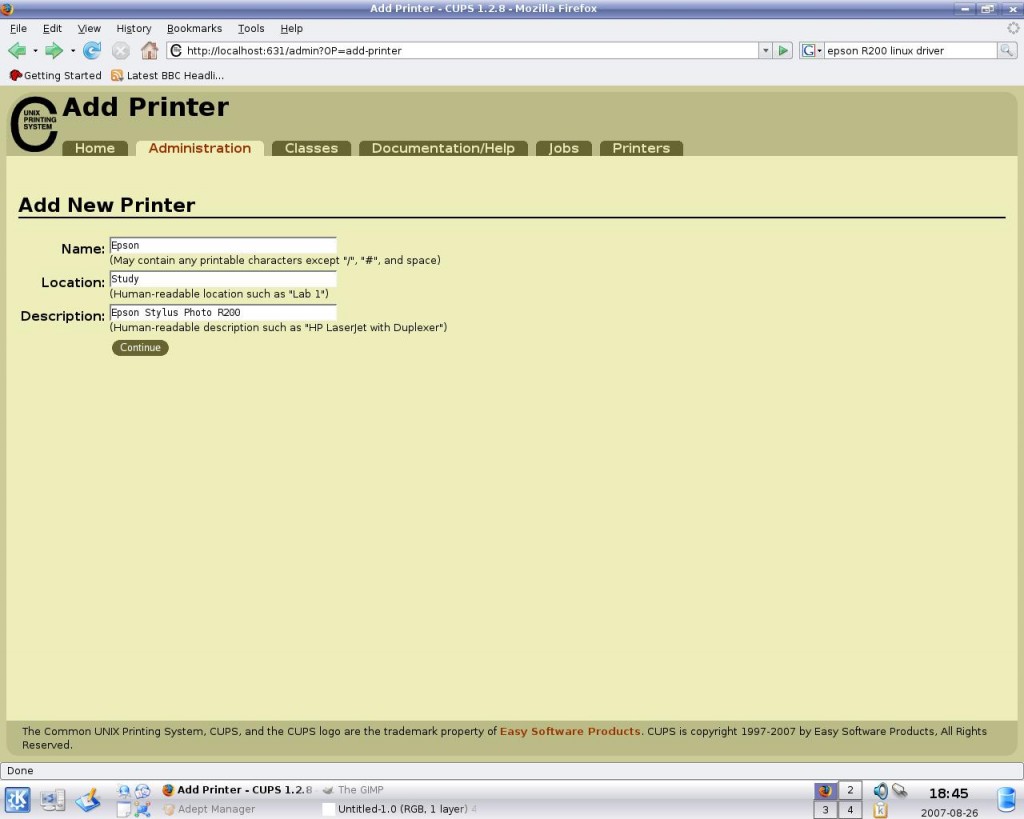The image size is (1024, 819).
Task: Open the Bookmarks menu
Action: click(194, 28)
